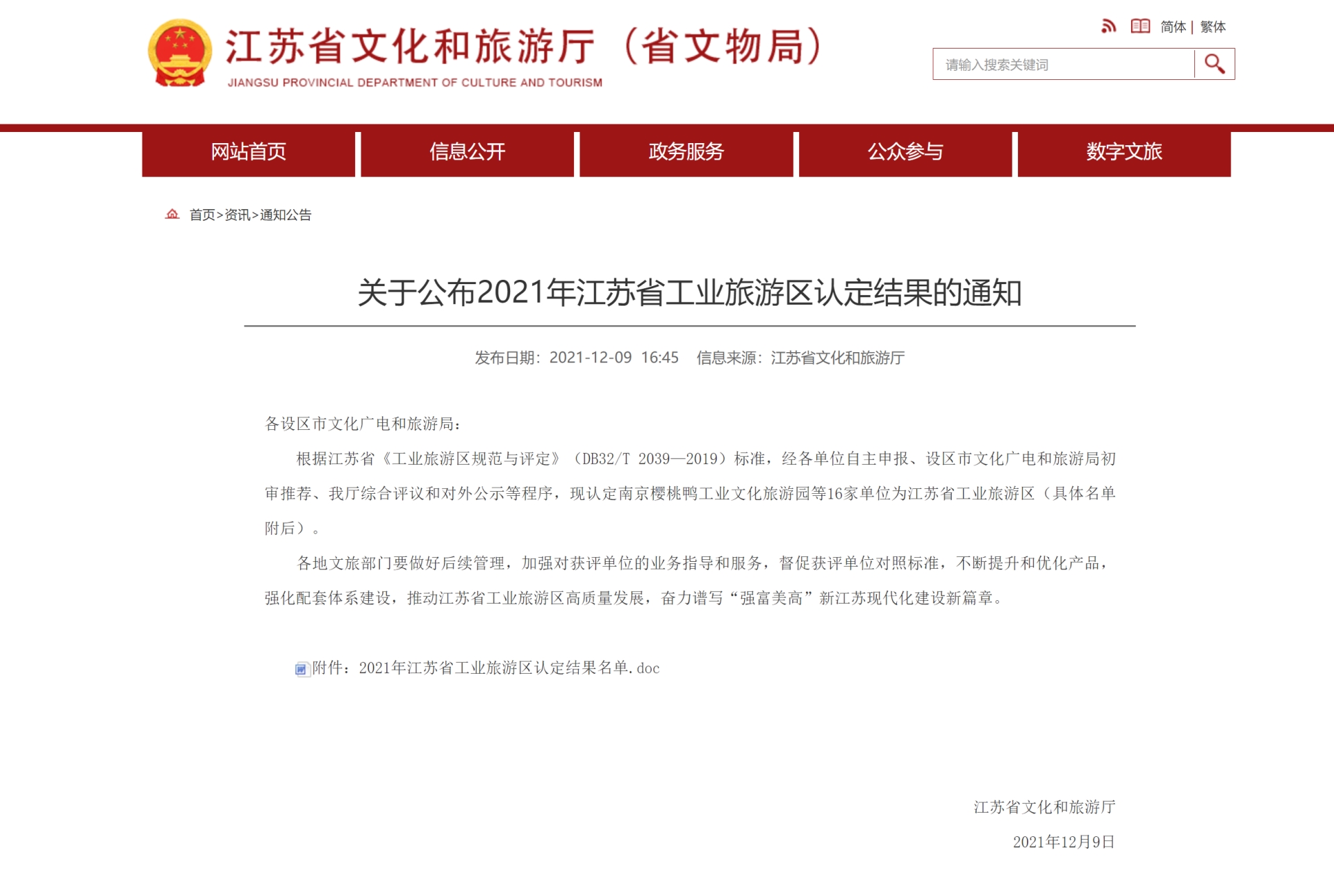Open 通知公告 from the breadcrumb

[x=286, y=215]
